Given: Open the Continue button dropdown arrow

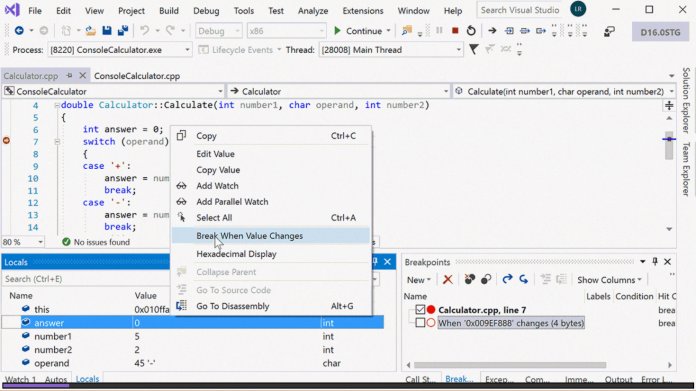Looking at the screenshot, I should 388,31.
